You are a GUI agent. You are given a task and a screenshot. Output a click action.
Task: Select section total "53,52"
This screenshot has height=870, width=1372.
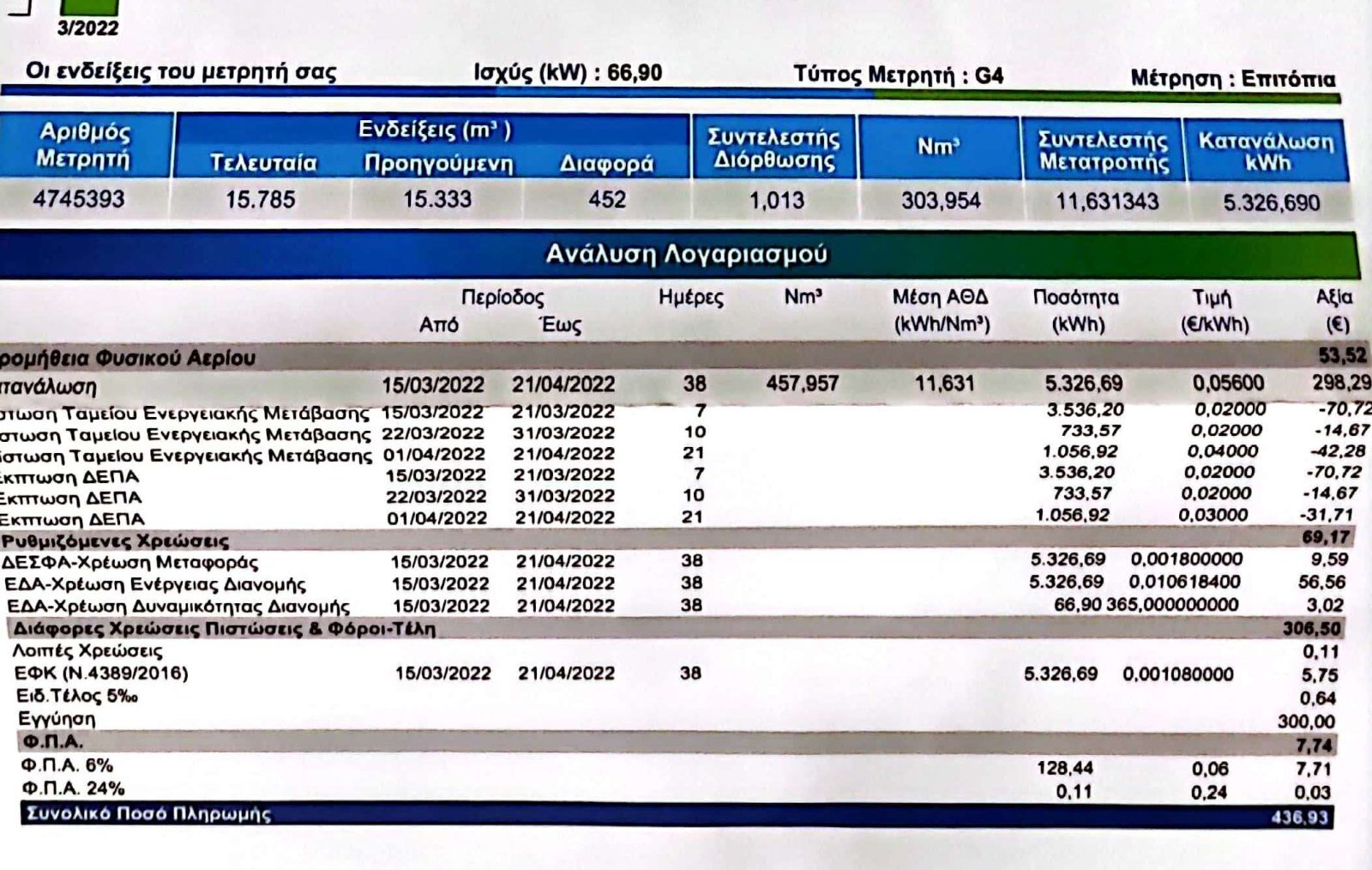pyautogui.click(x=1343, y=354)
